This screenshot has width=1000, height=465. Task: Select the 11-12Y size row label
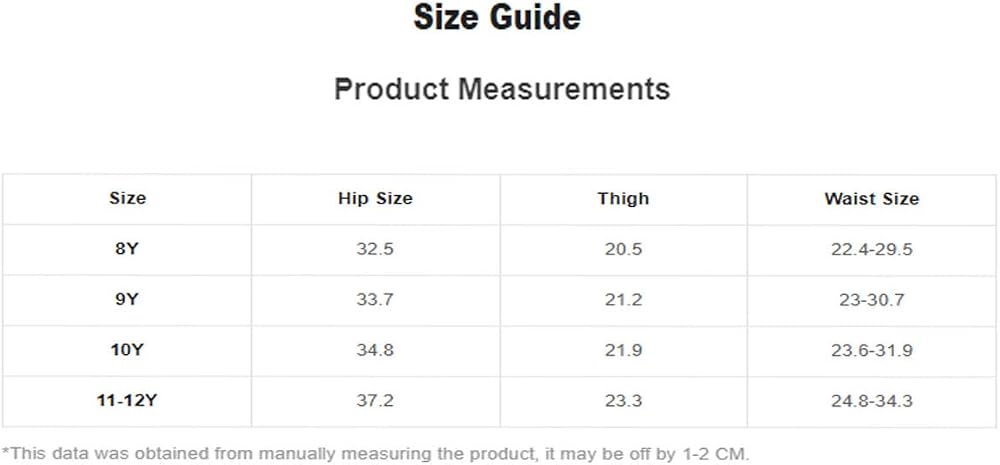point(127,401)
